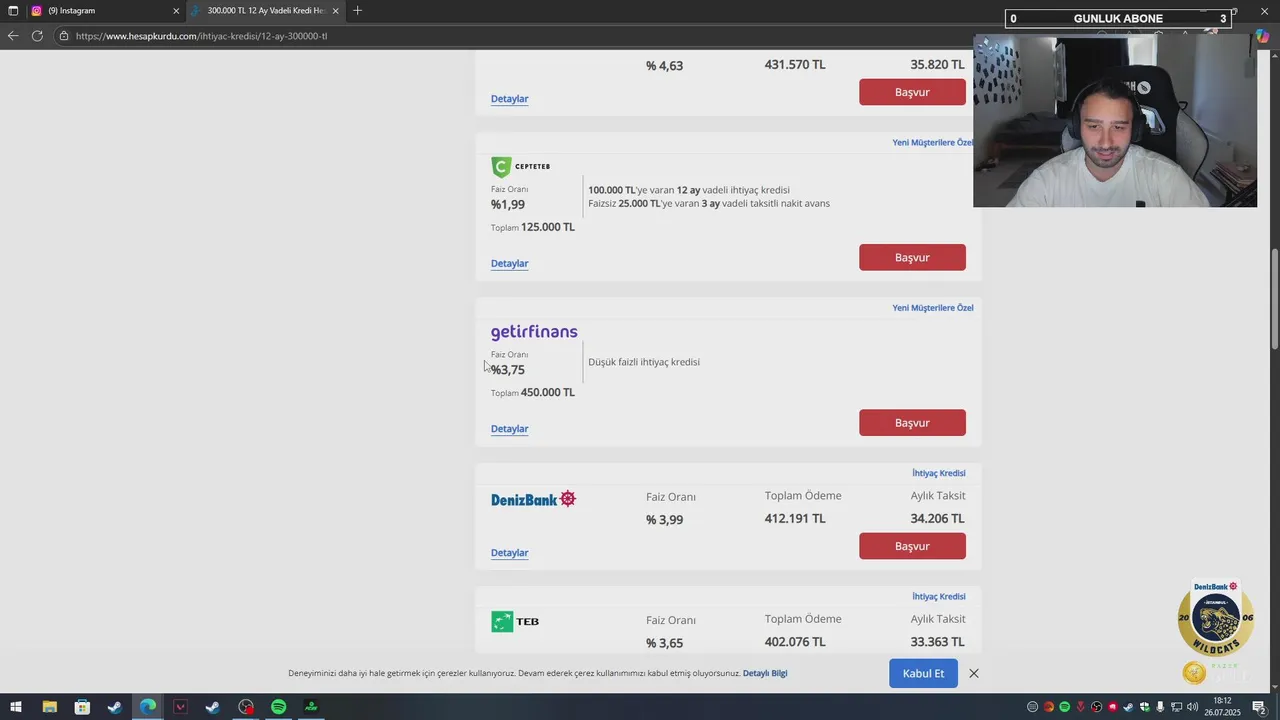Open FACEIT app on taskbar

[311, 707]
